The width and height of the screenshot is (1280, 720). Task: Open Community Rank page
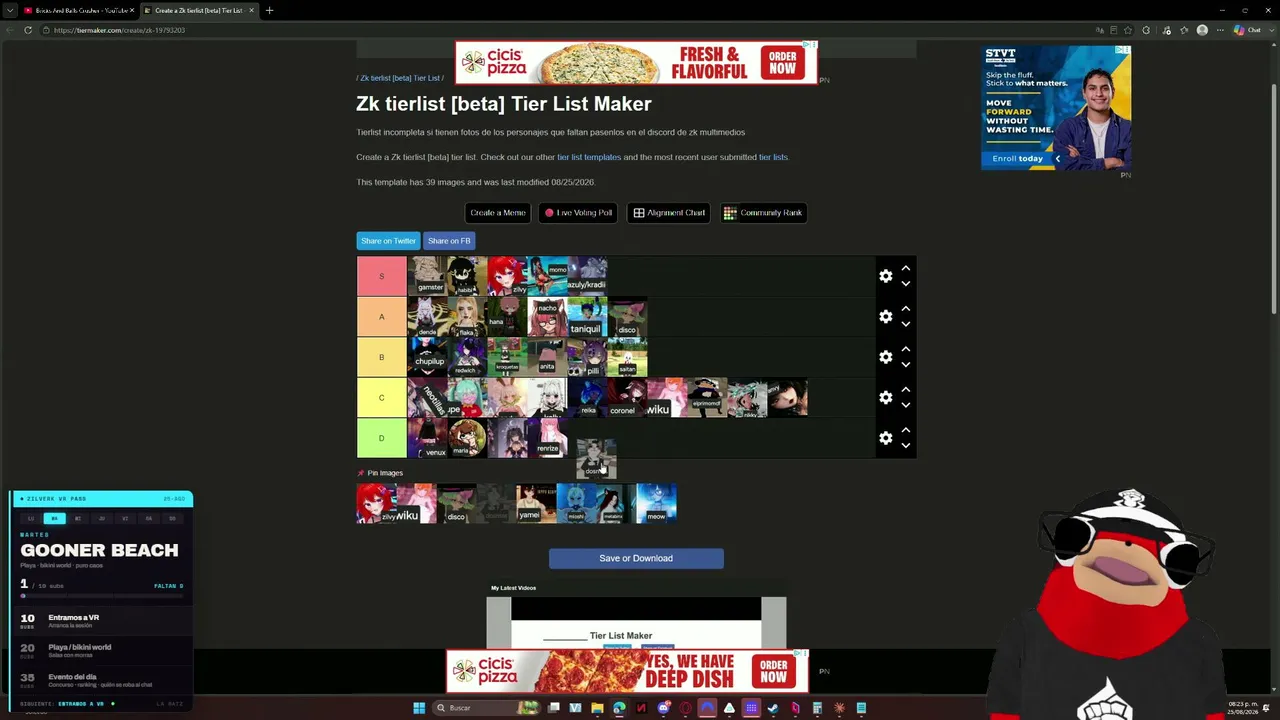point(764,213)
